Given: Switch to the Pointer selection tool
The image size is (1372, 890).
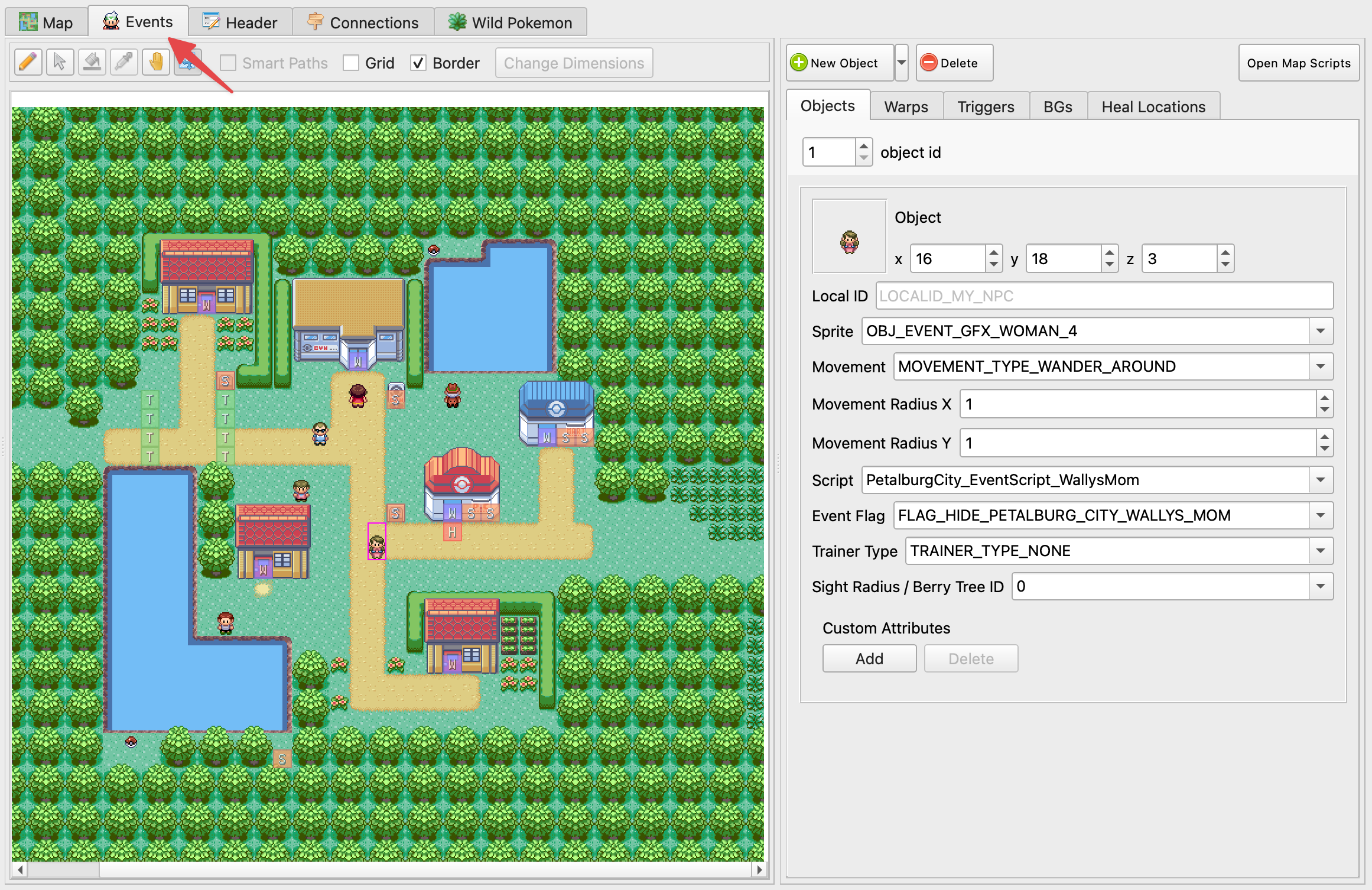Looking at the screenshot, I should [x=59, y=62].
